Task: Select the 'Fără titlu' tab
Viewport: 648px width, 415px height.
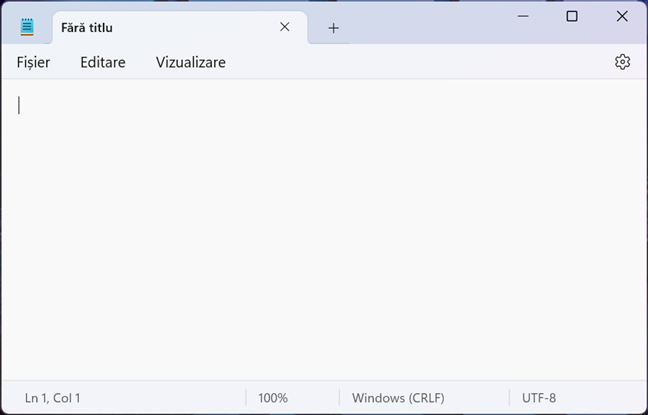Action: 150,28
